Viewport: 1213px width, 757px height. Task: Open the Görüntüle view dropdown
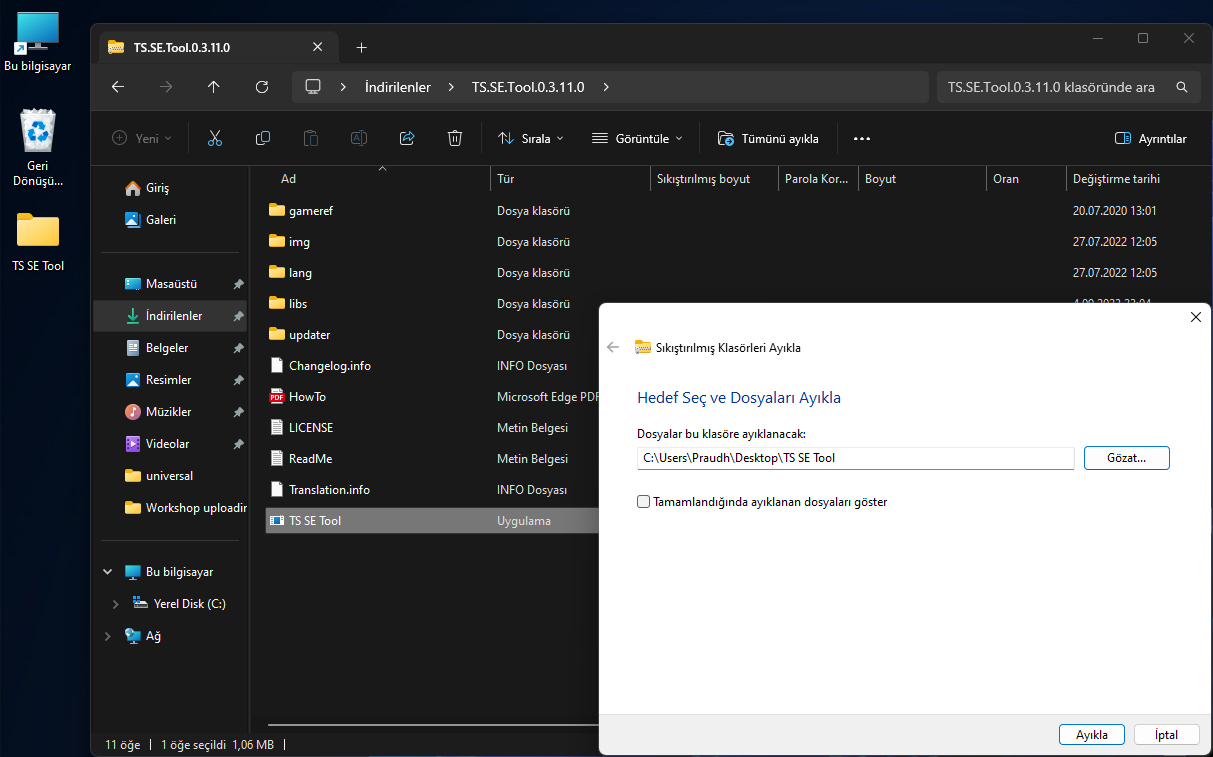637,139
